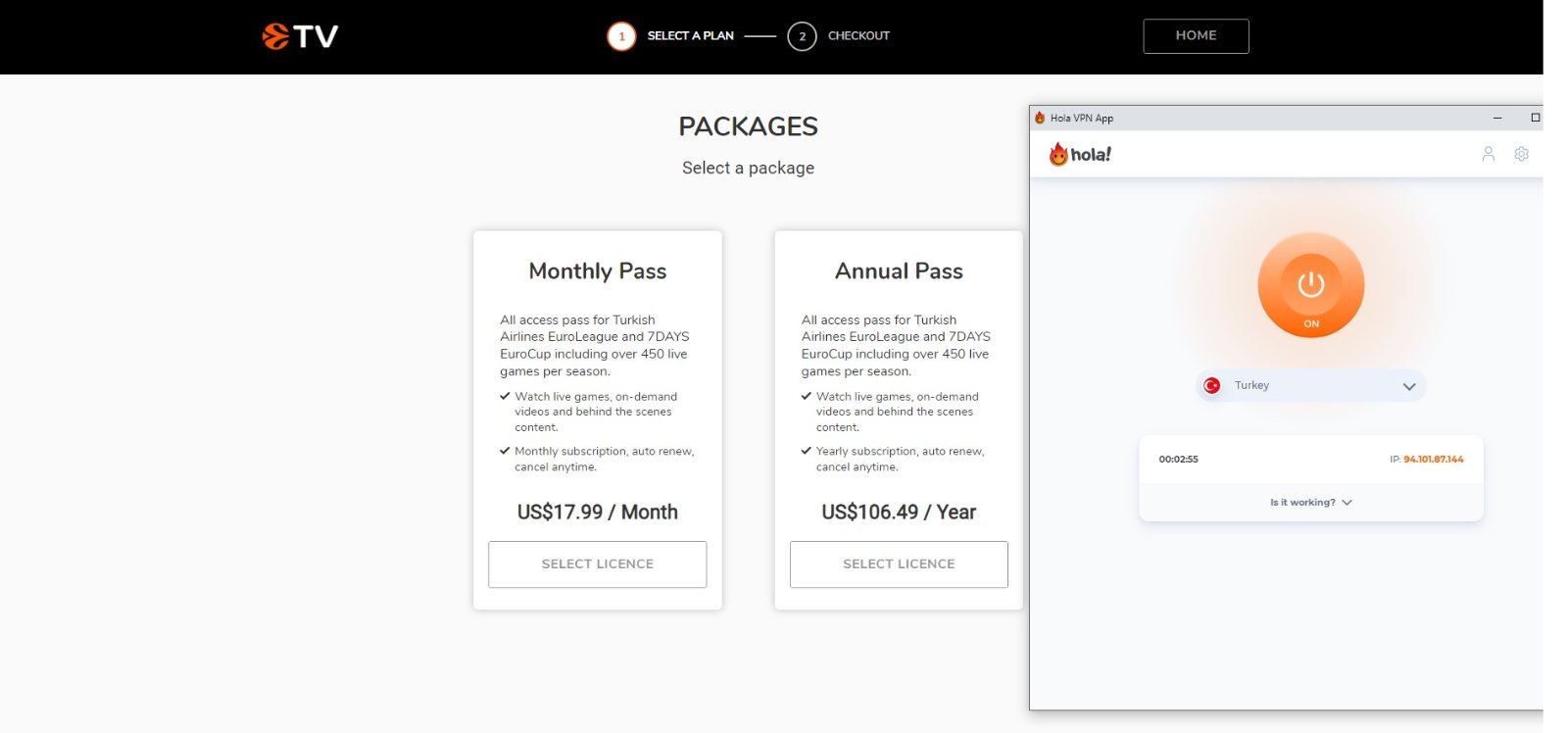Expand the 'Is it working?' section
This screenshot has width=1568, height=733.
tap(1310, 503)
